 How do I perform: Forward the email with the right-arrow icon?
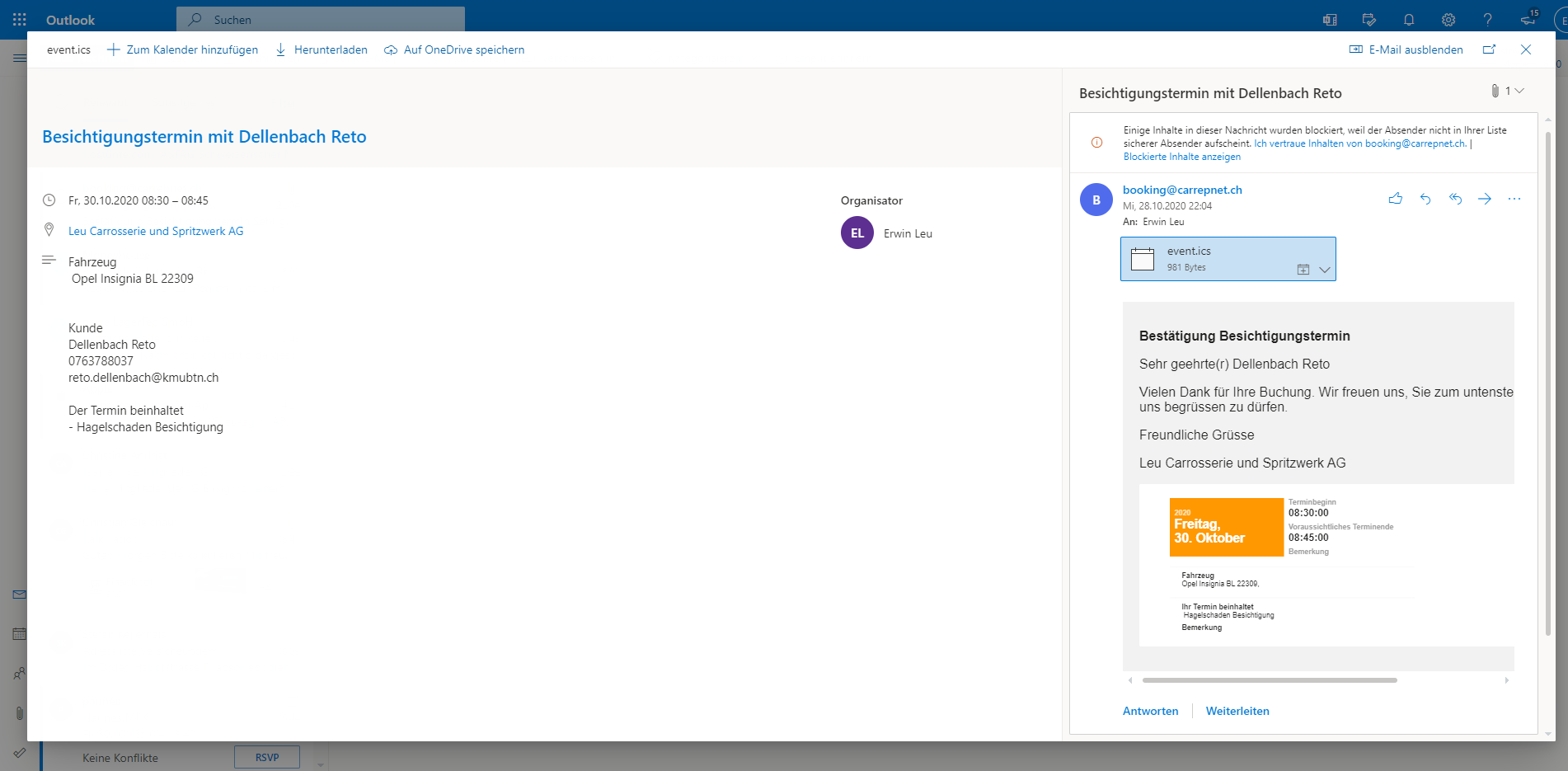coord(1485,199)
